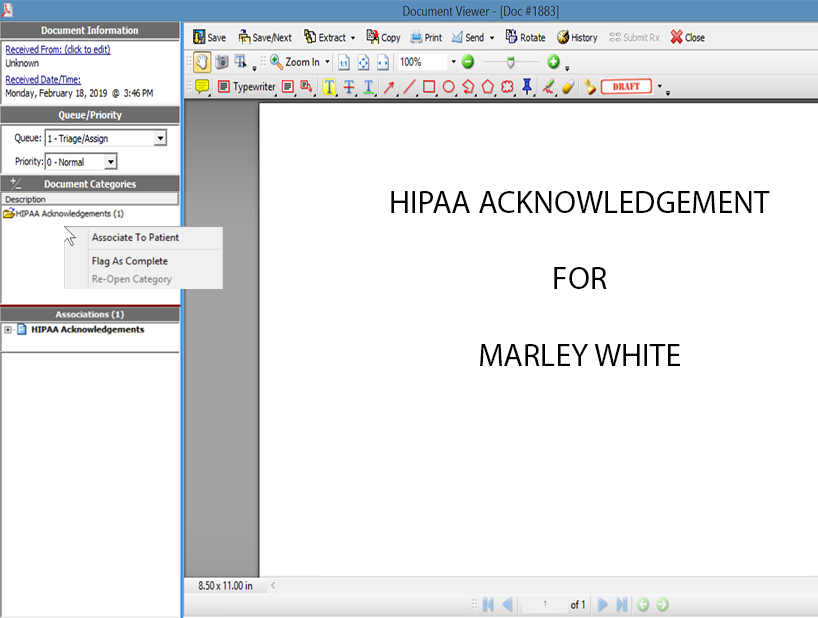The height and width of the screenshot is (618, 818).
Task: Choose the rectangle shape tool
Action: pos(428,87)
